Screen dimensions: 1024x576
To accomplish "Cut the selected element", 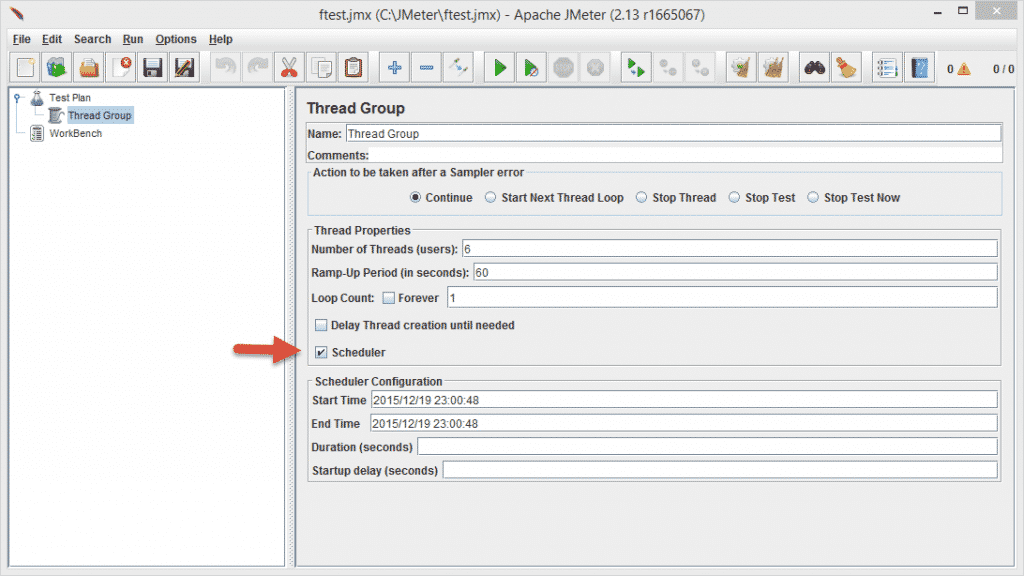I will (289, 67).
